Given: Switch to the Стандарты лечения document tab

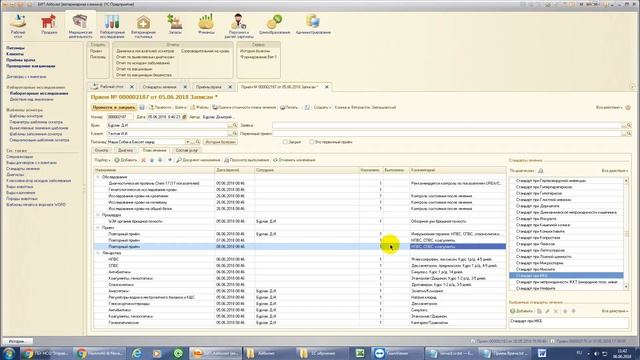Looking at the screenshot, I should [160, 87].
